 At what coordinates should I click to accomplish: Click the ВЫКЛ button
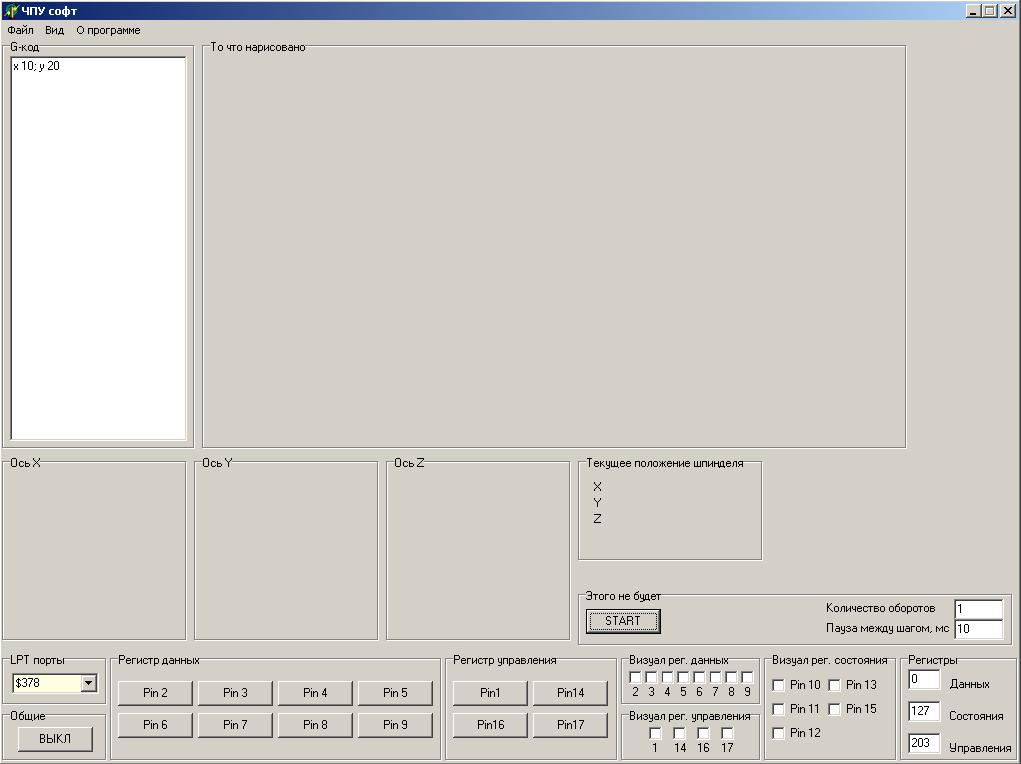(55, 739)
